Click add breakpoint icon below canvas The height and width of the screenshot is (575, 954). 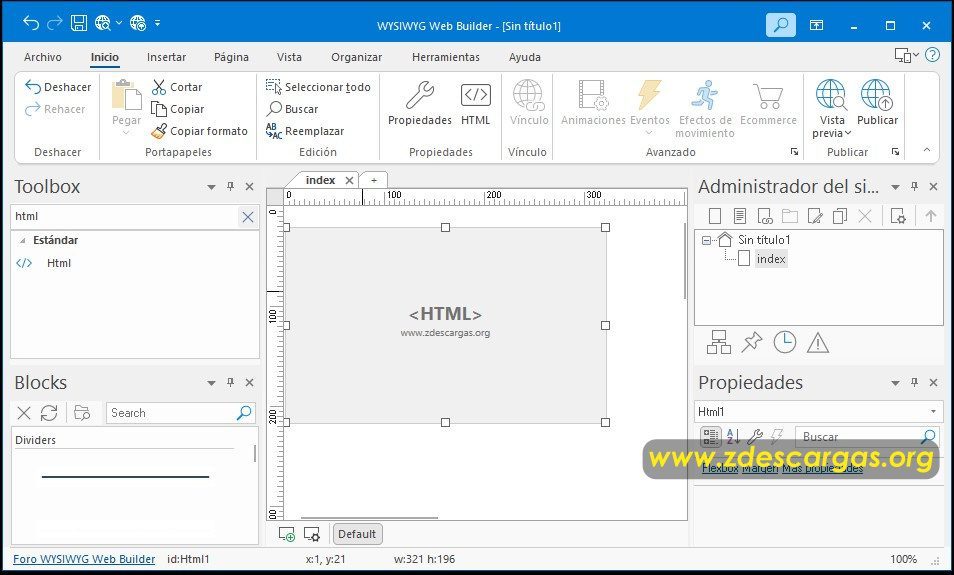(x=287, y=534)
